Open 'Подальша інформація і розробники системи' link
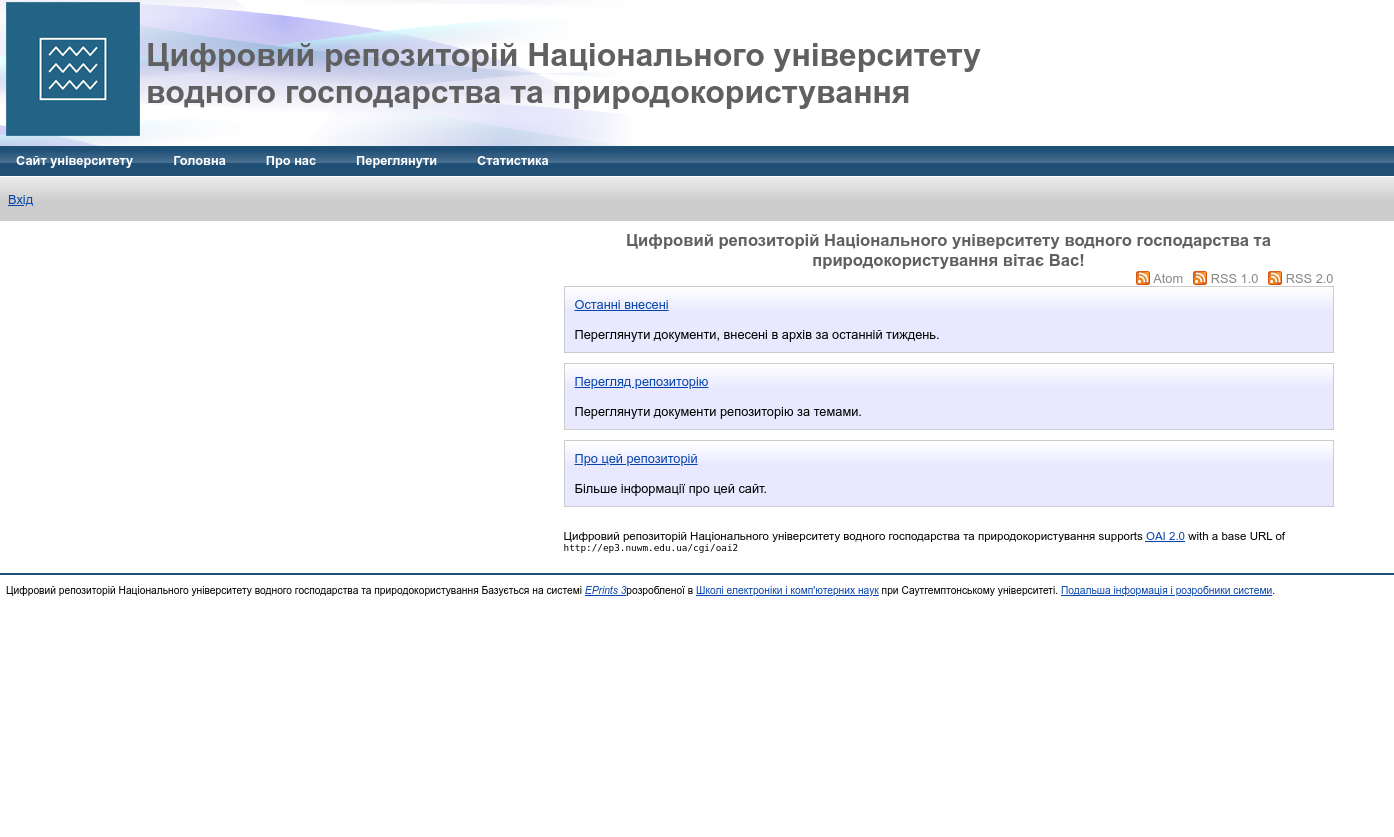This screenshot has width=1394, height=837. (1165, 590)
